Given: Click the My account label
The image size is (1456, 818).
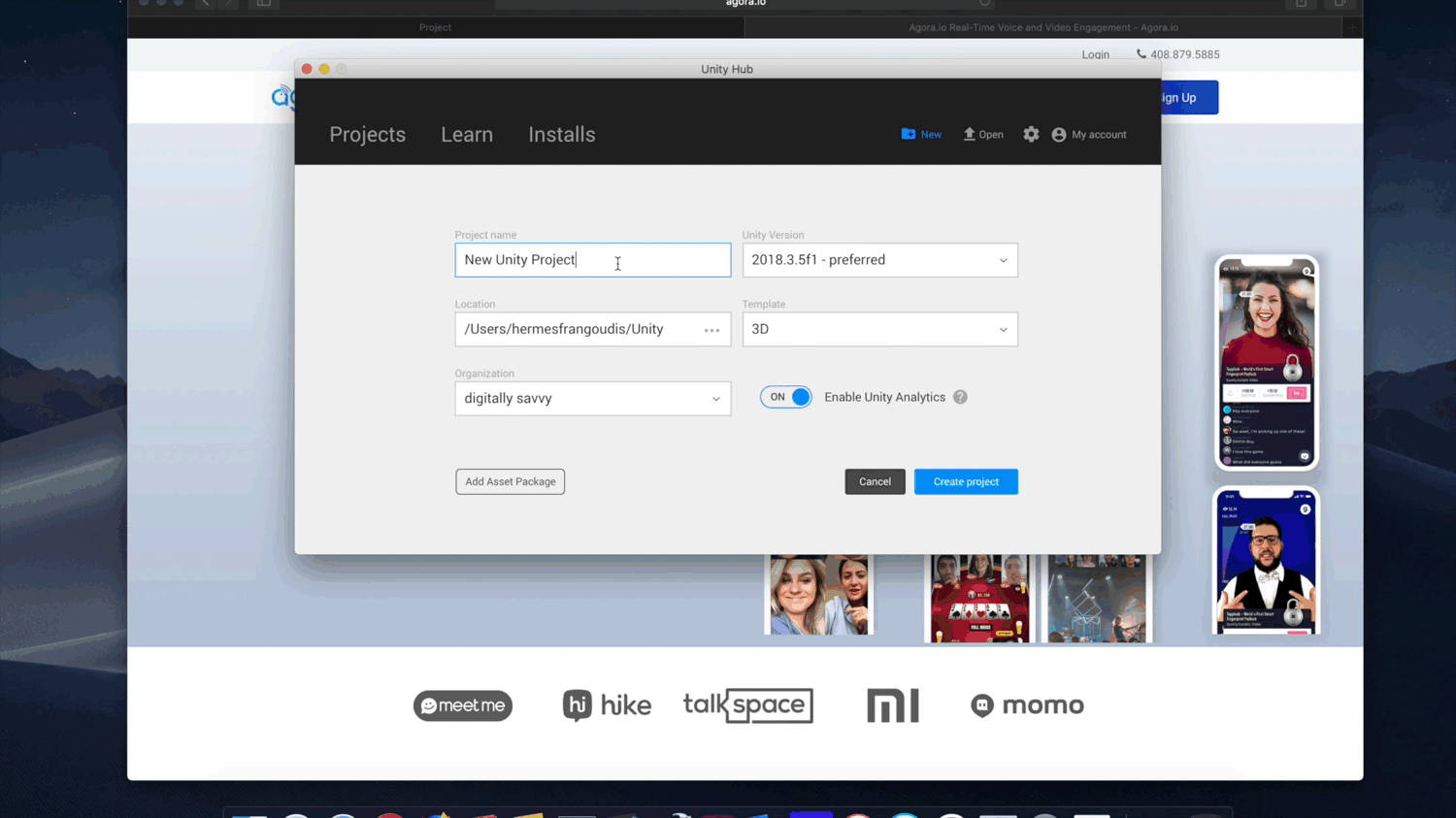Looking at the screenshot, I should pos(1099,135).
